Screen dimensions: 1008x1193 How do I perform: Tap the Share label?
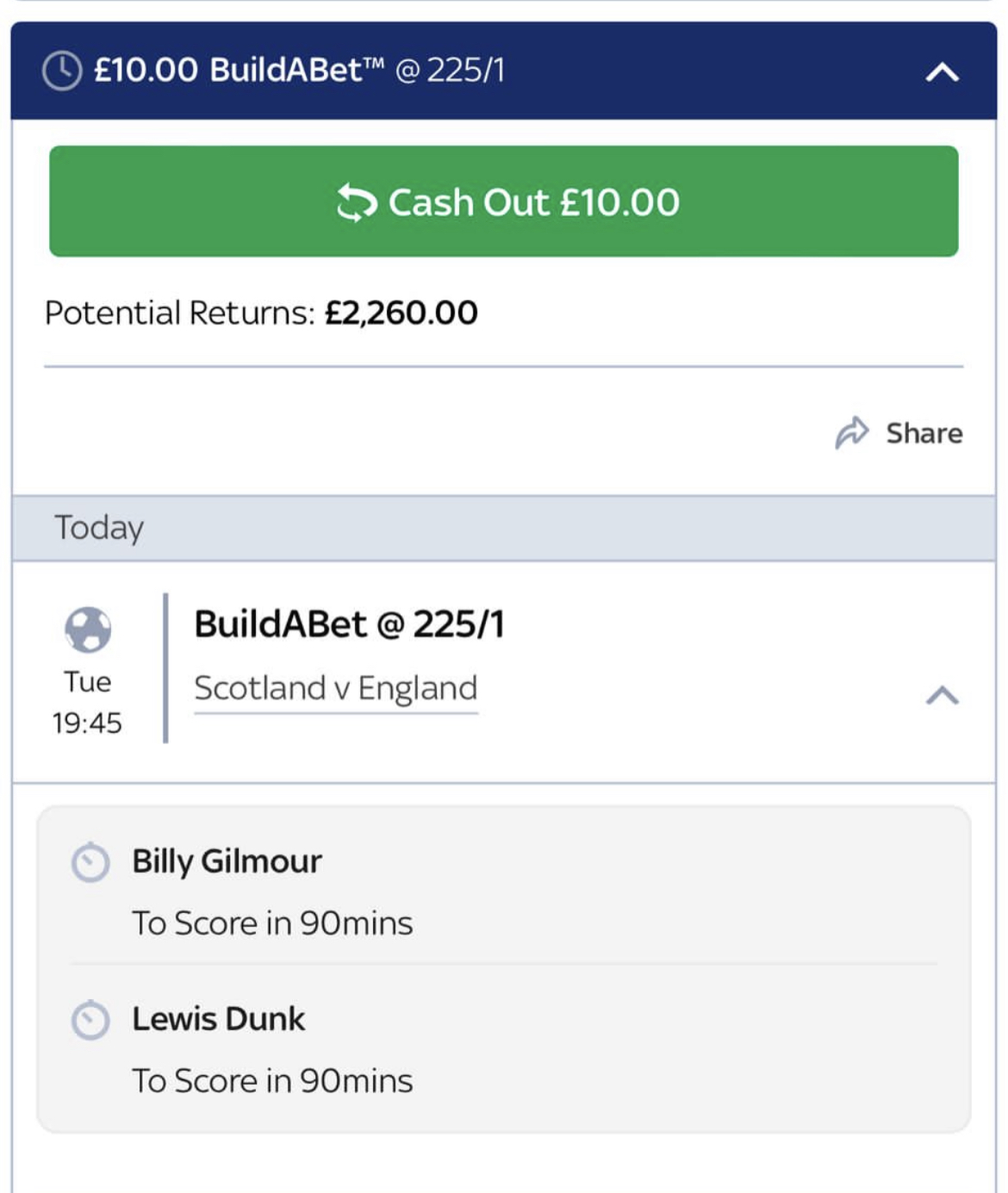(924, 432)
